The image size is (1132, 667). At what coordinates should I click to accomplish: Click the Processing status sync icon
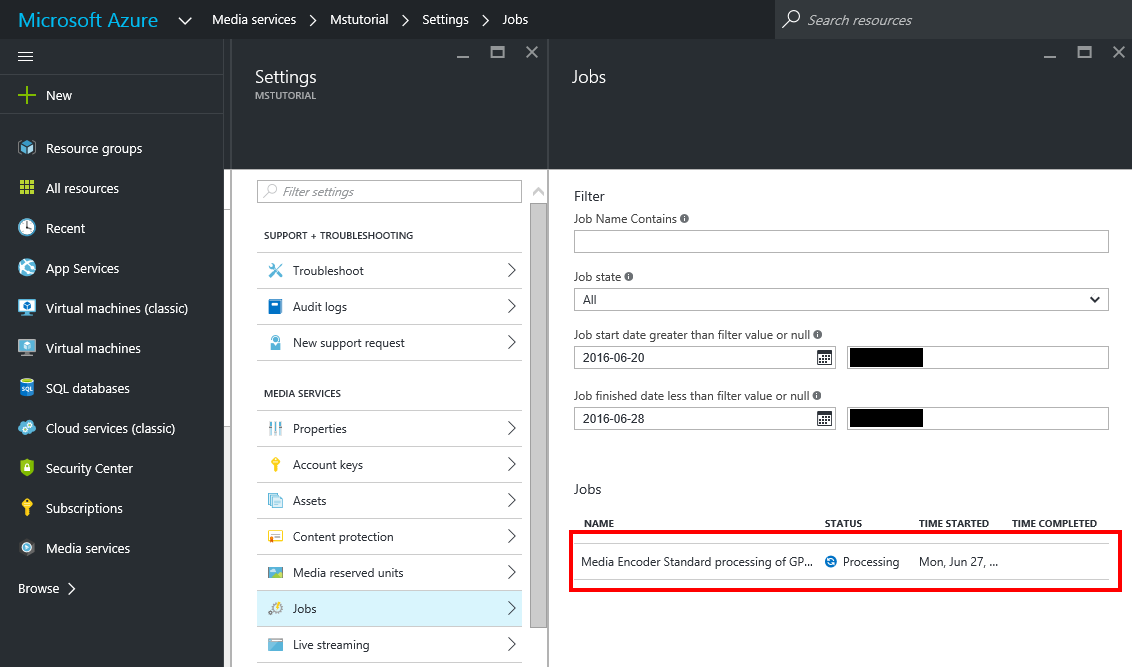pyautogui.click(x=831, y=562)
